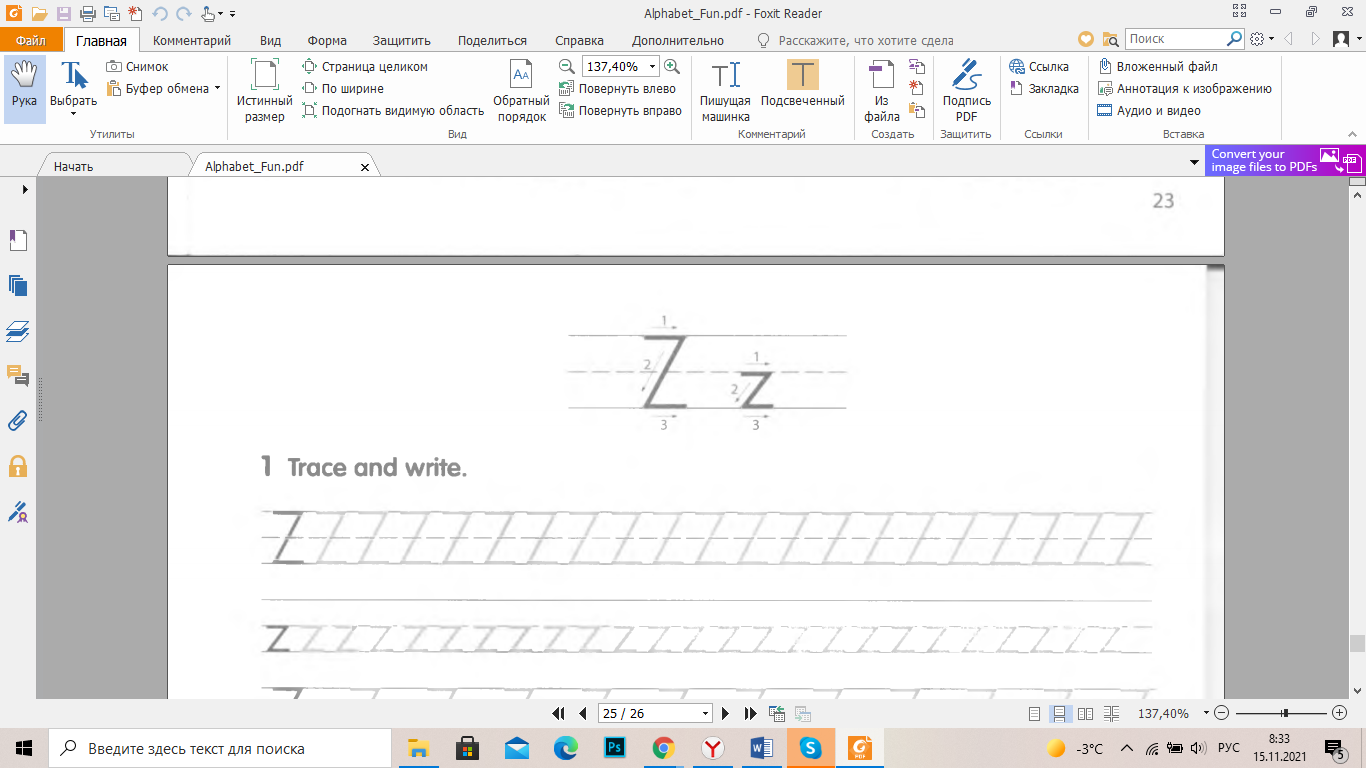Viewport: 1366px width, 768px height.
Task: Click the zoom in magnifier in ribbon
Action: [672, 67]
